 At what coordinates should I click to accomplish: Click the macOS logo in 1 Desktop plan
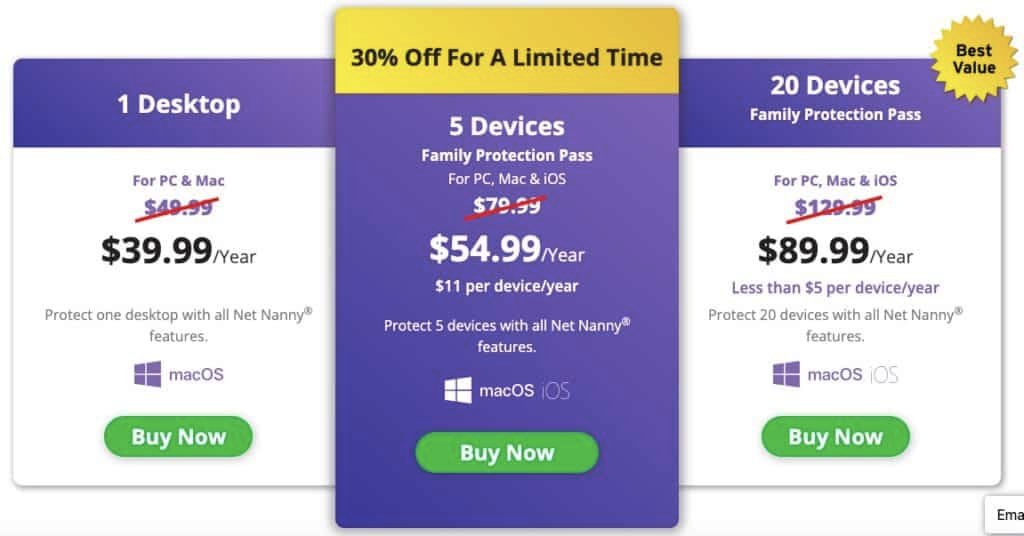pos(195,375)
